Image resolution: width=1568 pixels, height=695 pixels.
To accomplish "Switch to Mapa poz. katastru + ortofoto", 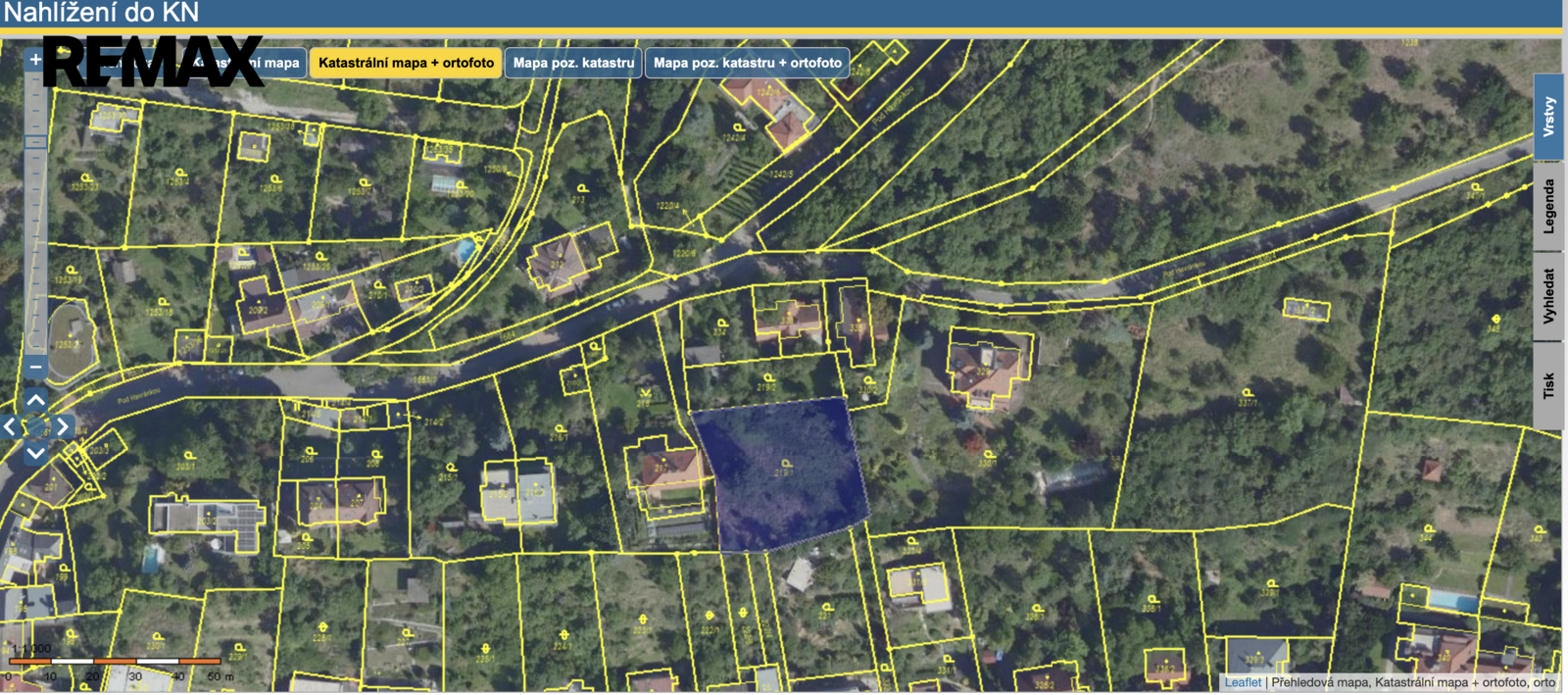I will pyautogui.click(x=747, y=63).
